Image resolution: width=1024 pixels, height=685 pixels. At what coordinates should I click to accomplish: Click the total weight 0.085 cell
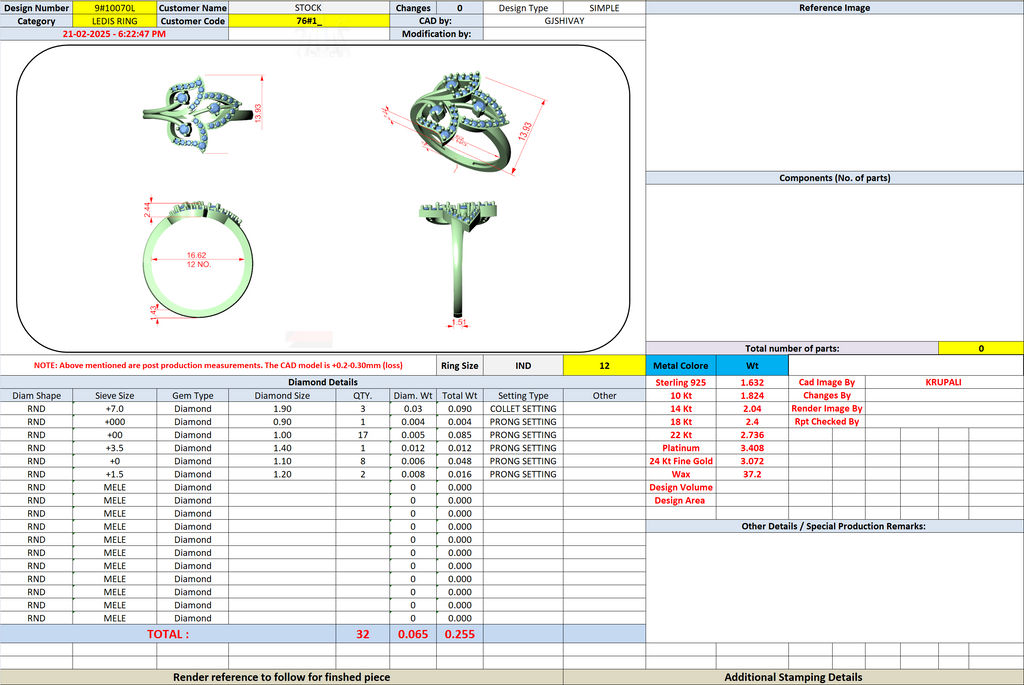click(460, 435)
